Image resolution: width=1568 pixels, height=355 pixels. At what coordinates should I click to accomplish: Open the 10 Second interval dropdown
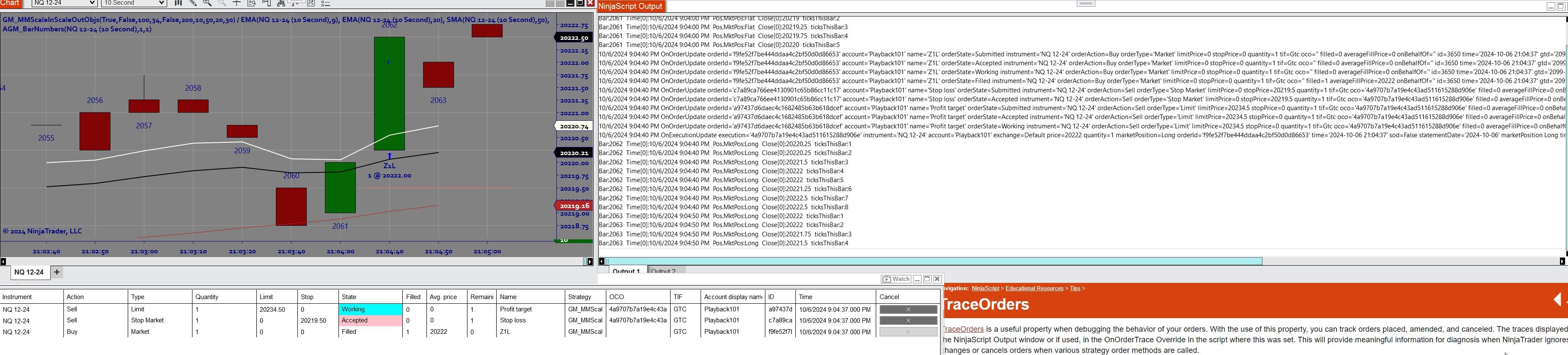(134, 3)
